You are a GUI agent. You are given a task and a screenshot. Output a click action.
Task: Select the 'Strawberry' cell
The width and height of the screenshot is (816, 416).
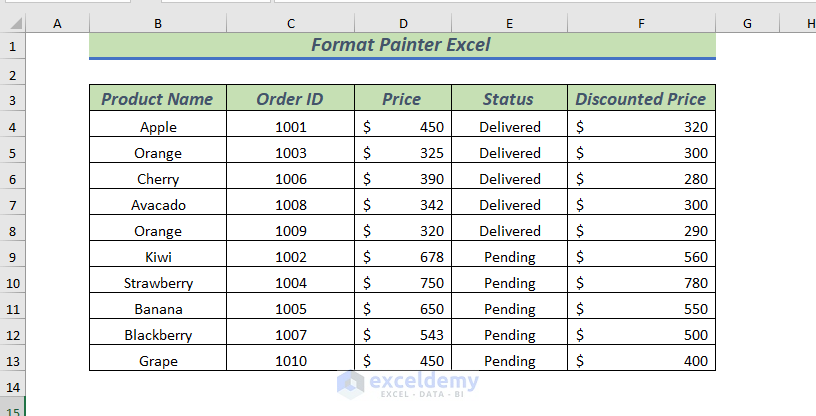[x=158, y=283]
